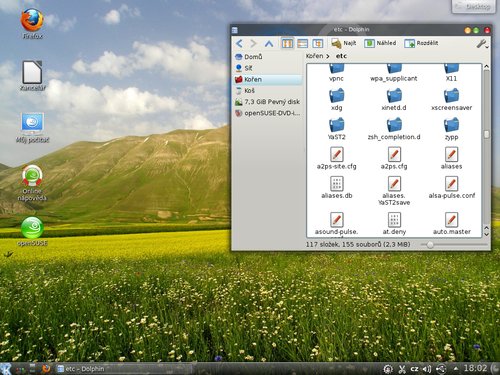Go up to parent folder
The height and width of the screenshot is (375, 500).
click(x=269, y=43)
